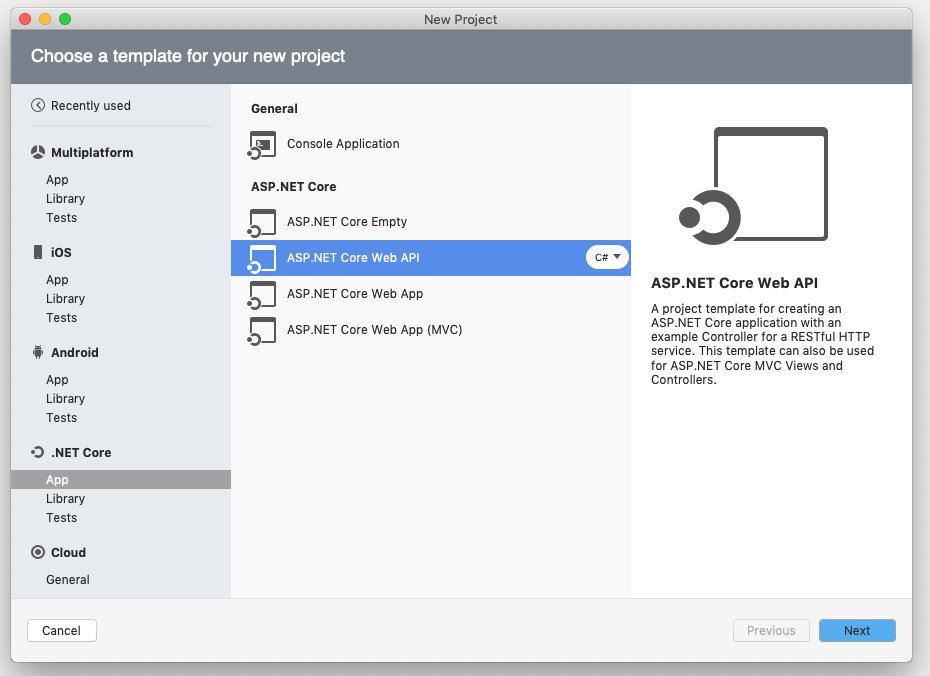Click the Android robot icon

click(38, 352)
